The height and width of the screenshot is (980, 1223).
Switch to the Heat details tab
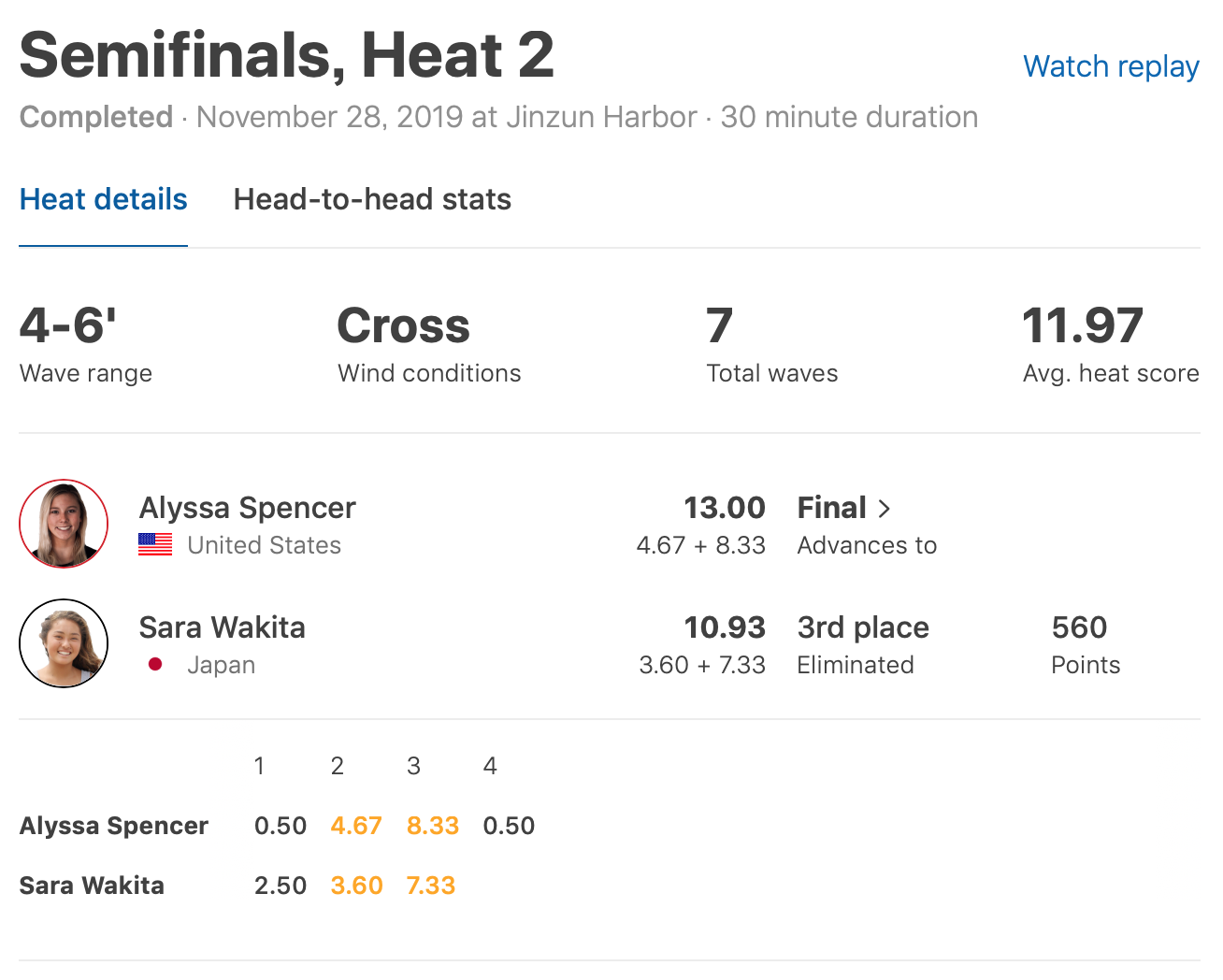[x=103, y=199]
